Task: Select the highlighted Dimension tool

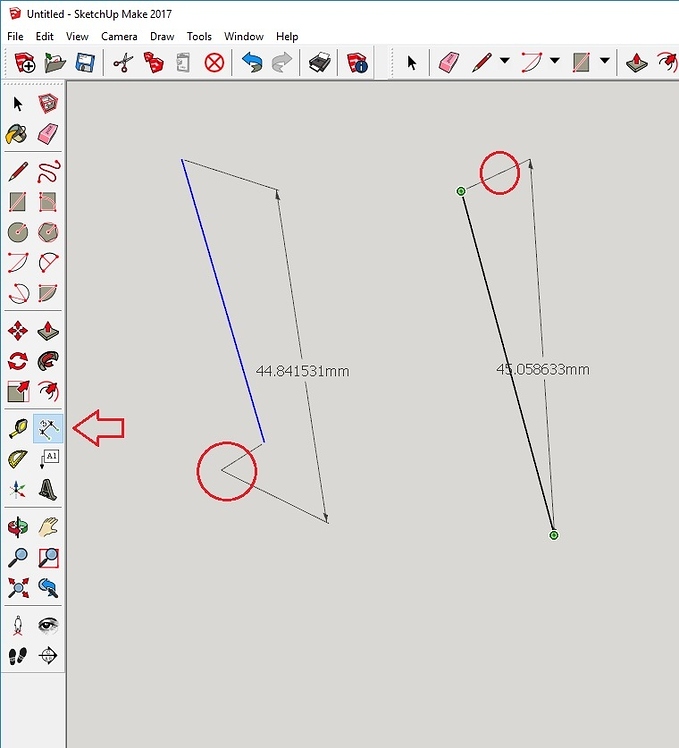Action: 48,428
